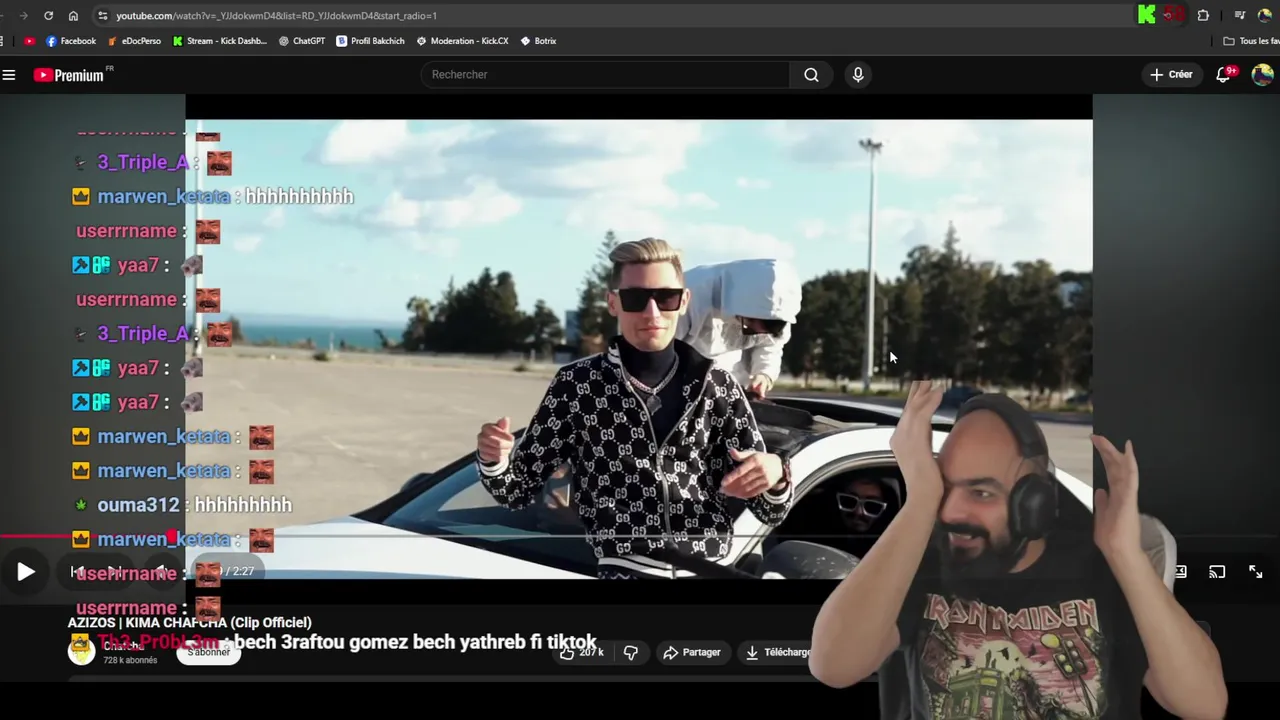The height and width of the screenshot is (720, 1280).
Task: Open Stream - Kick Dashboard bookmark
Action: pos(220,41)
